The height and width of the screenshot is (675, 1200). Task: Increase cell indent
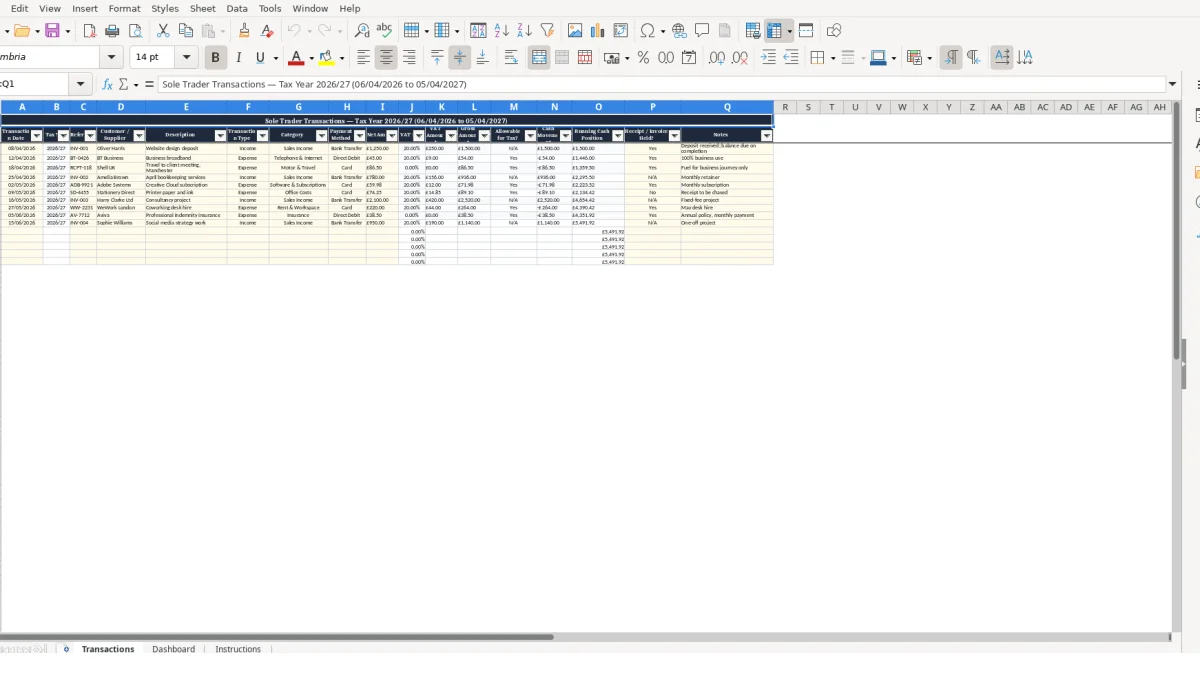(768, 58)
